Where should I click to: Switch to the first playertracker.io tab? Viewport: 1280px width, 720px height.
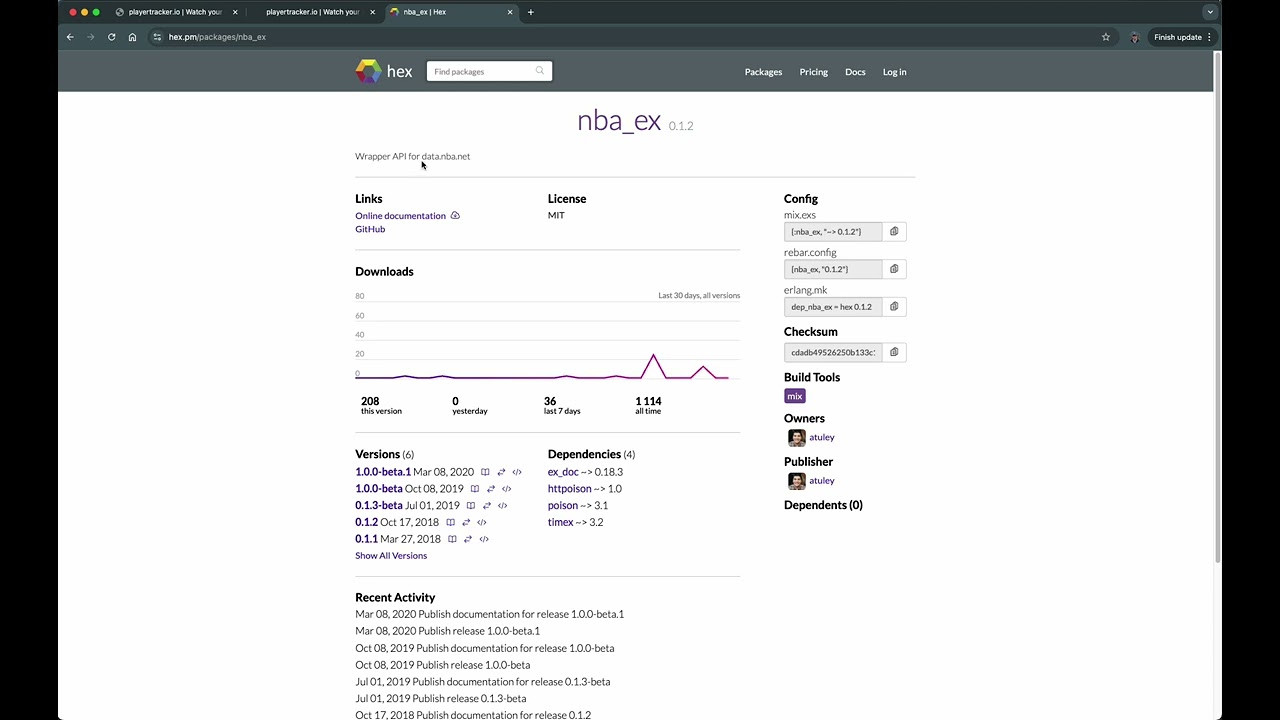[175, 12]
